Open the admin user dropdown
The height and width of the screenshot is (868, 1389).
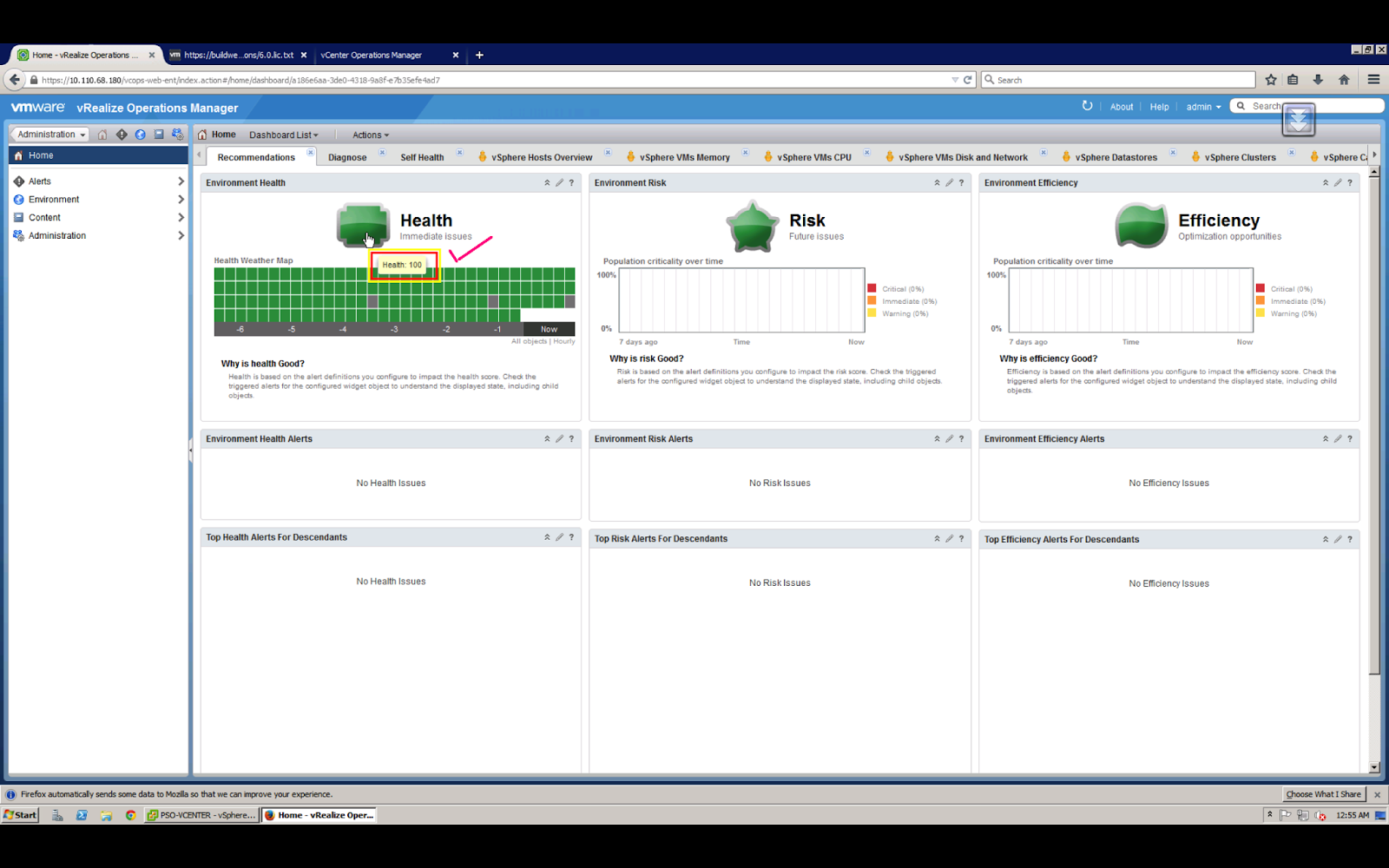click(1203, 107)
